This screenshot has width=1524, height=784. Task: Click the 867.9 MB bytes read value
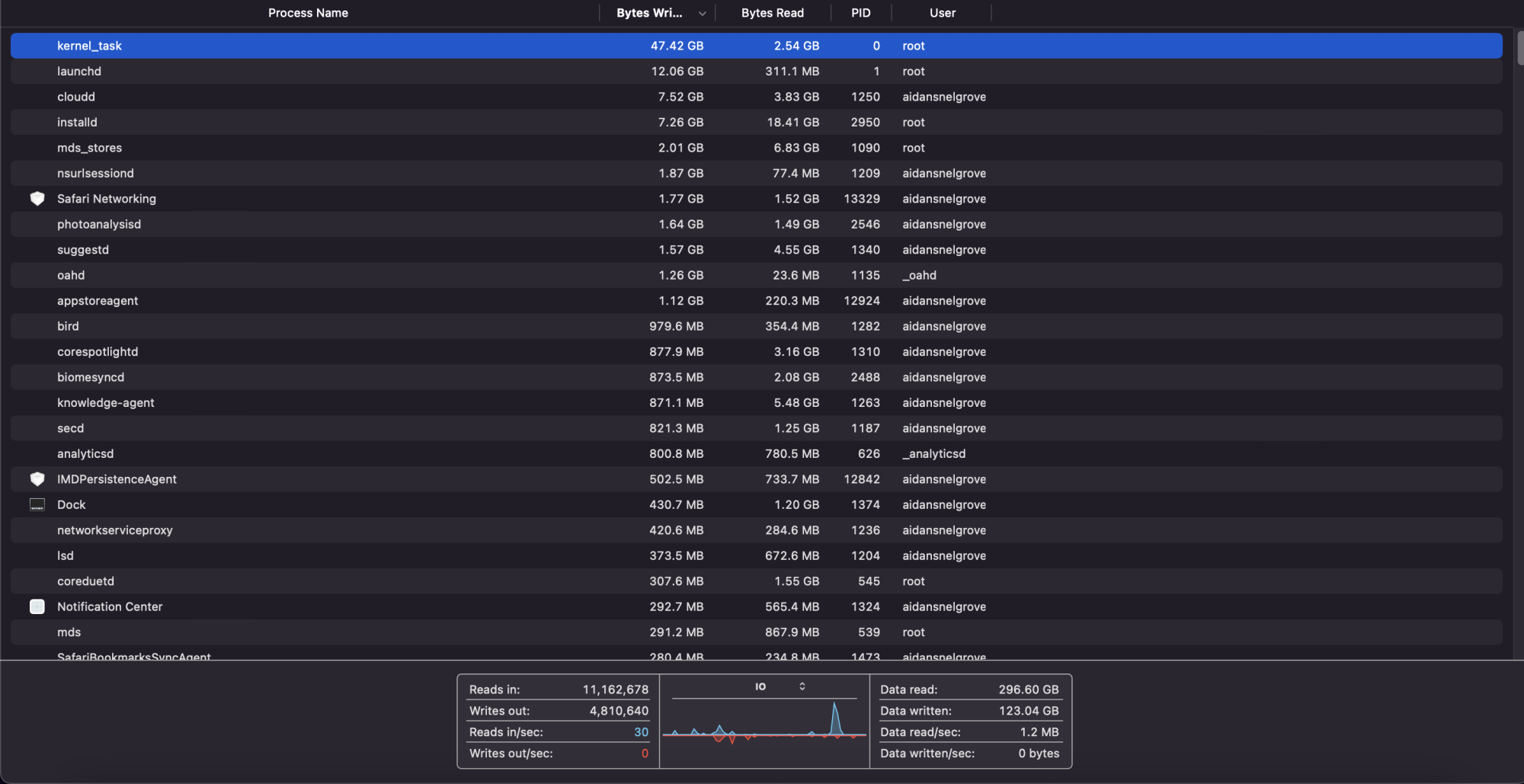point(792,632)
